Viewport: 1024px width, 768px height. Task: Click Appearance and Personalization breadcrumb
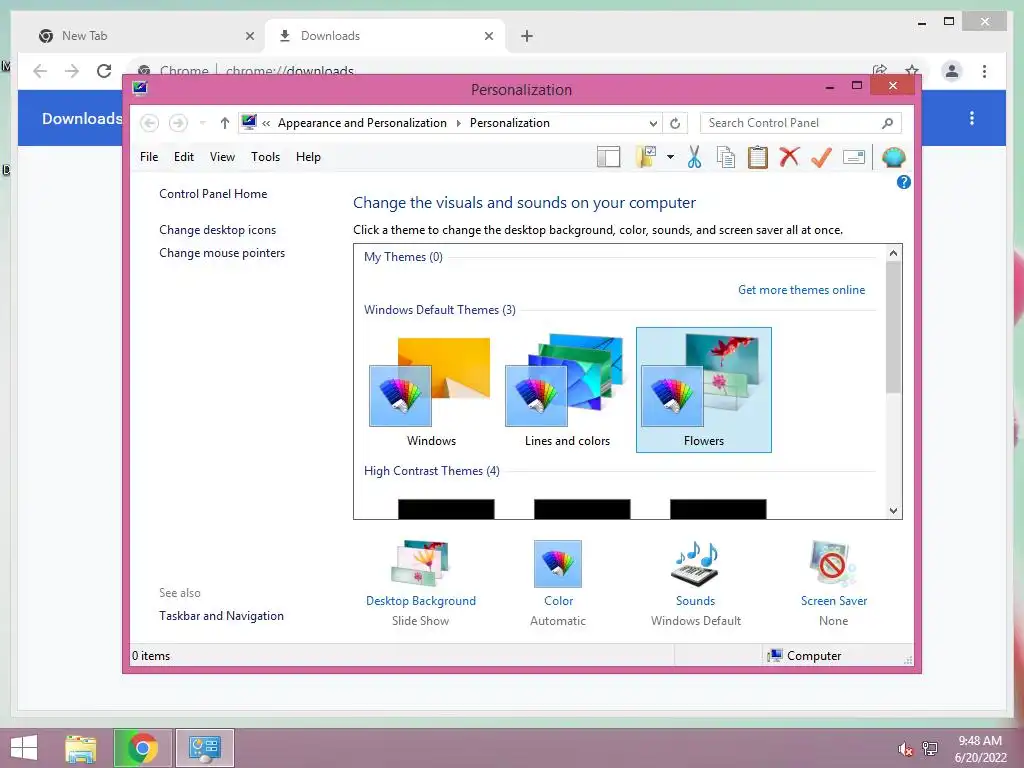coord(362,123)
